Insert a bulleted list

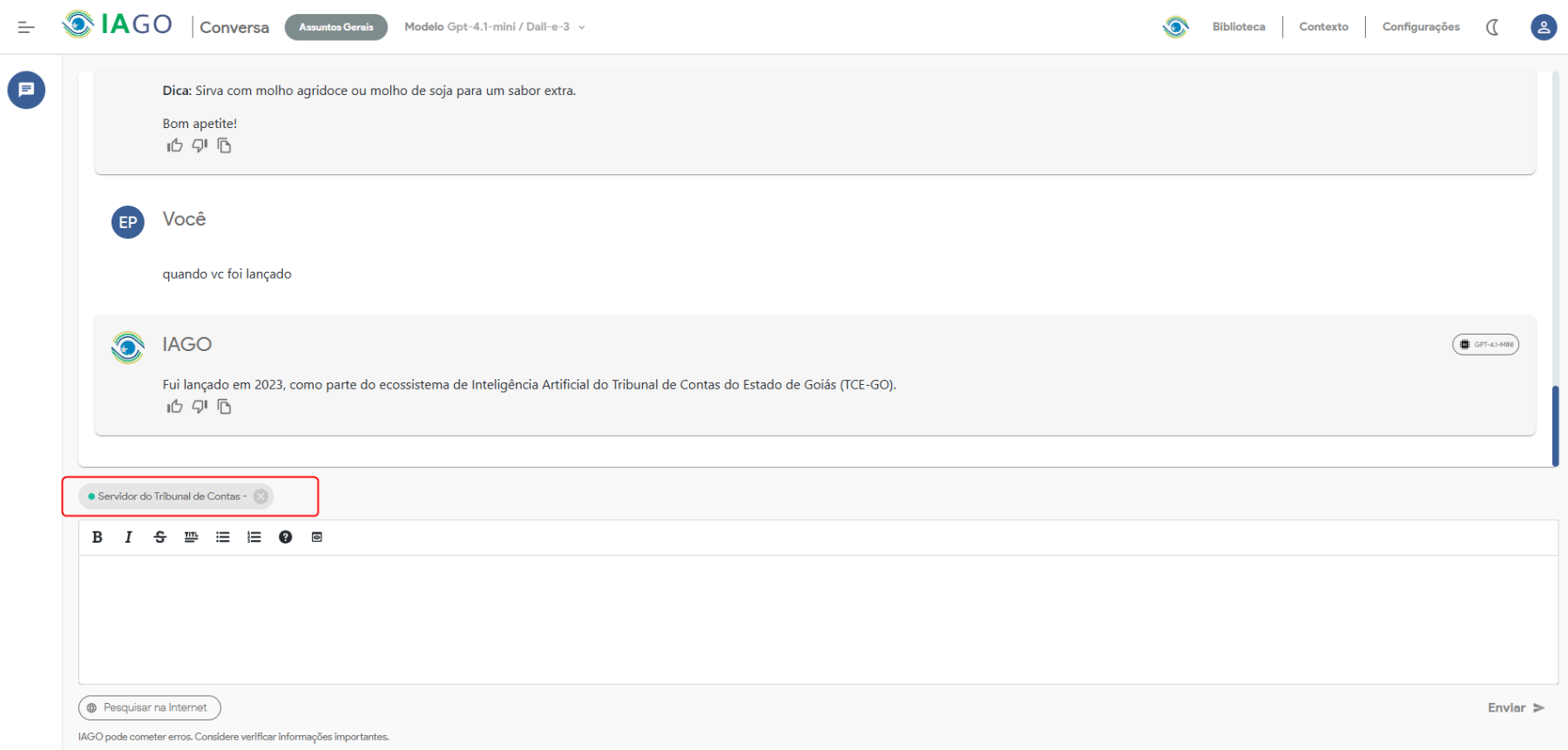[x=223, y=537]
